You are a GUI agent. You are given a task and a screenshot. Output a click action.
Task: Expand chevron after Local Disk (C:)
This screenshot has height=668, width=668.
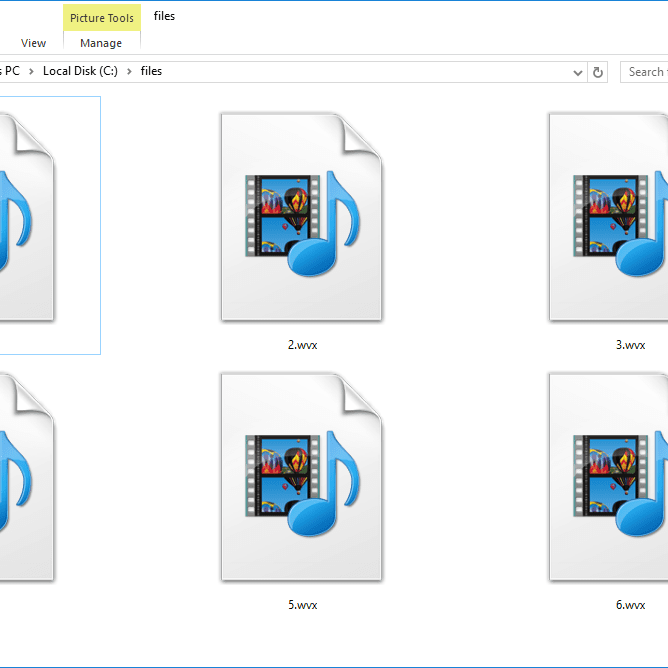tap(129, 72)
